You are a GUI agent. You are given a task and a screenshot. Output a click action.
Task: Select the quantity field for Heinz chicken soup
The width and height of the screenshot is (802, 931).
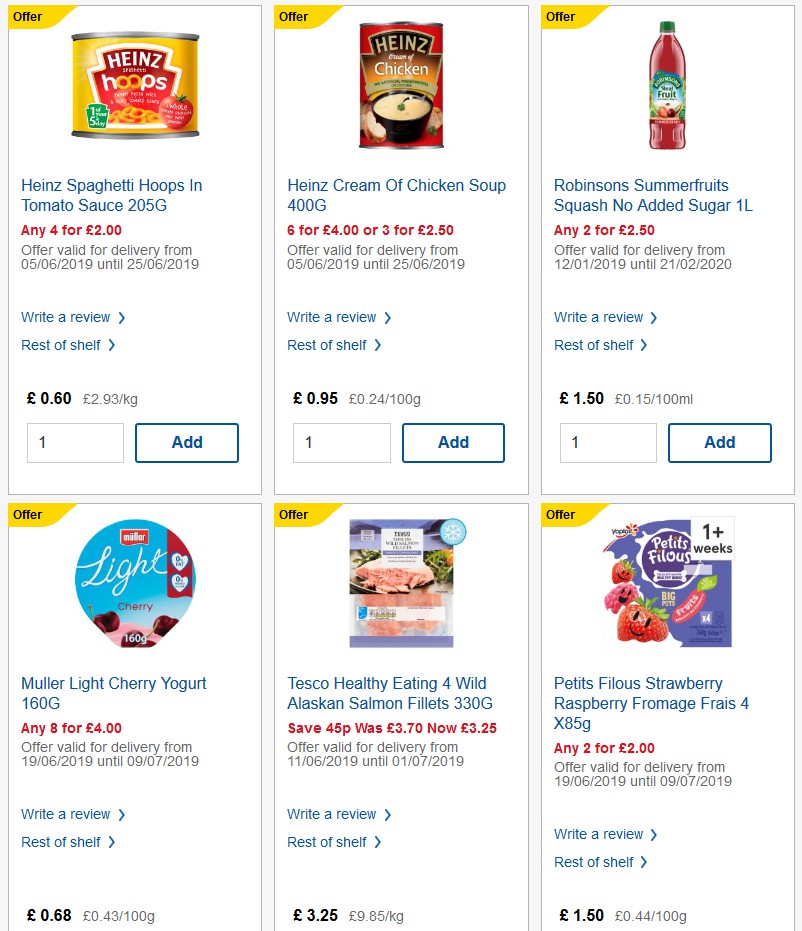click(341, 442)
